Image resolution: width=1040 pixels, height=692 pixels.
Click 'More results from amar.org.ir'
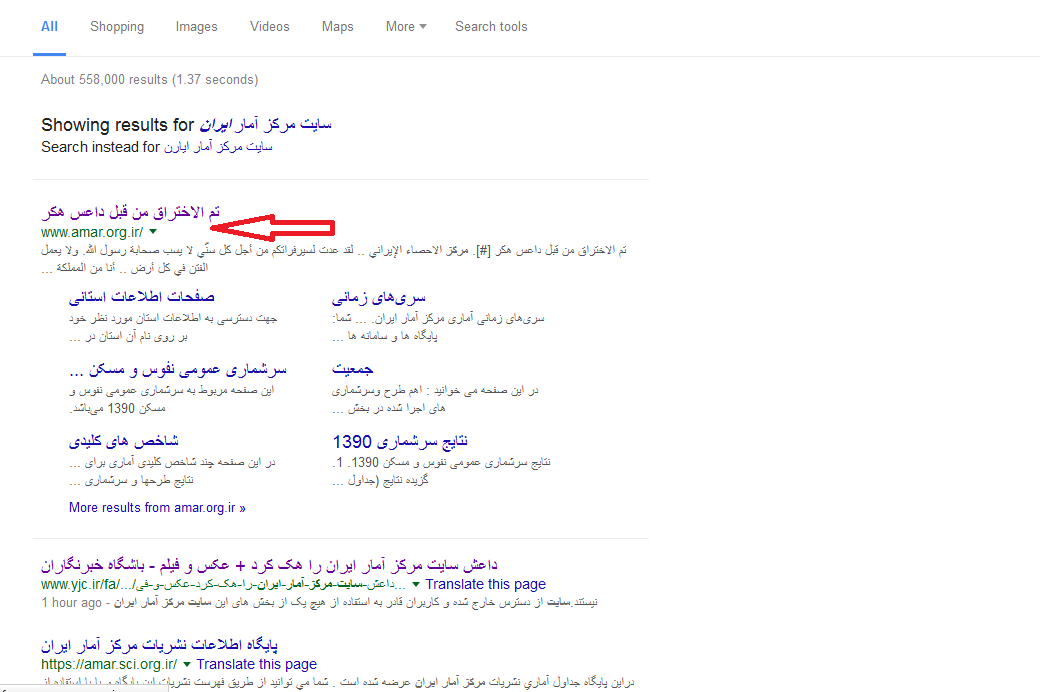tap(157, 507)
